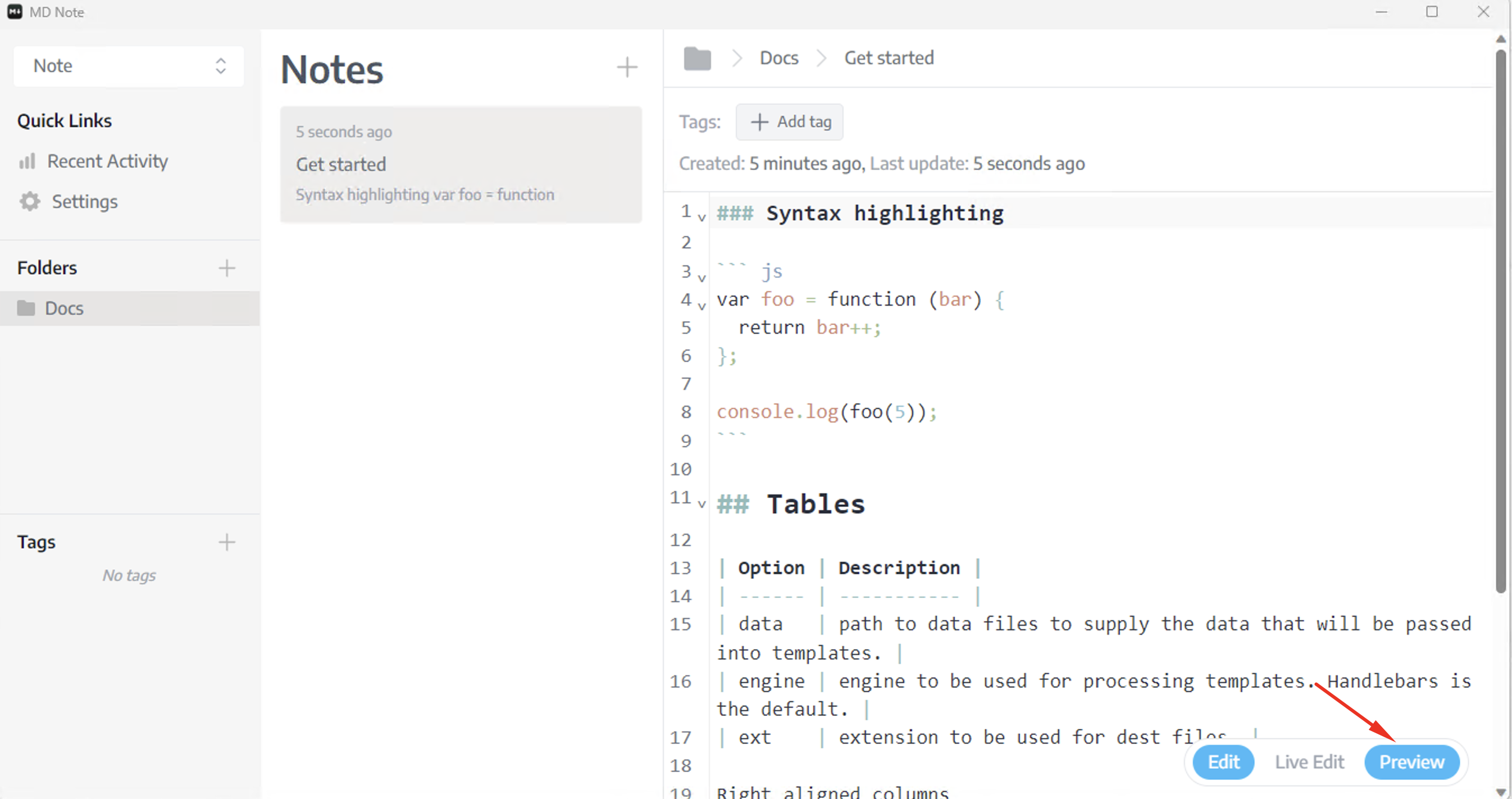Click the plus icon to create new note
Screen dimensions: 1512x799
click(x=627, y=67)
